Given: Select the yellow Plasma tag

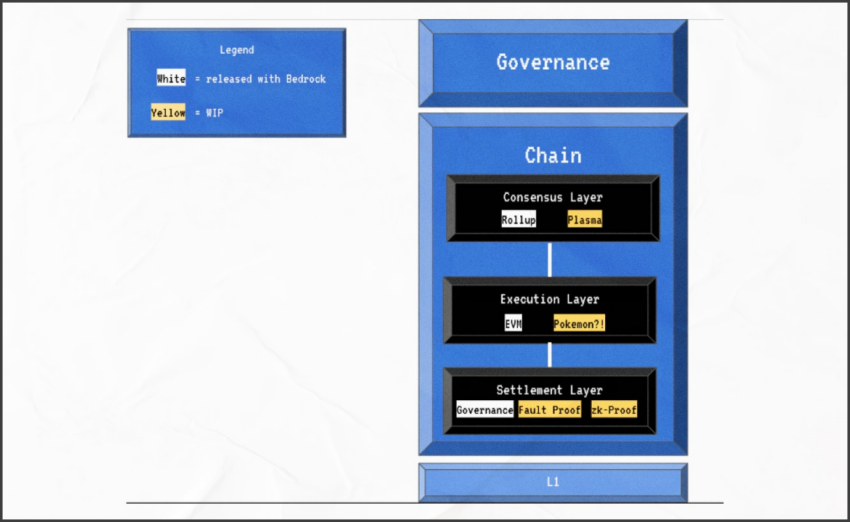Looking at the screenshot, I should (x=584, y=219).
